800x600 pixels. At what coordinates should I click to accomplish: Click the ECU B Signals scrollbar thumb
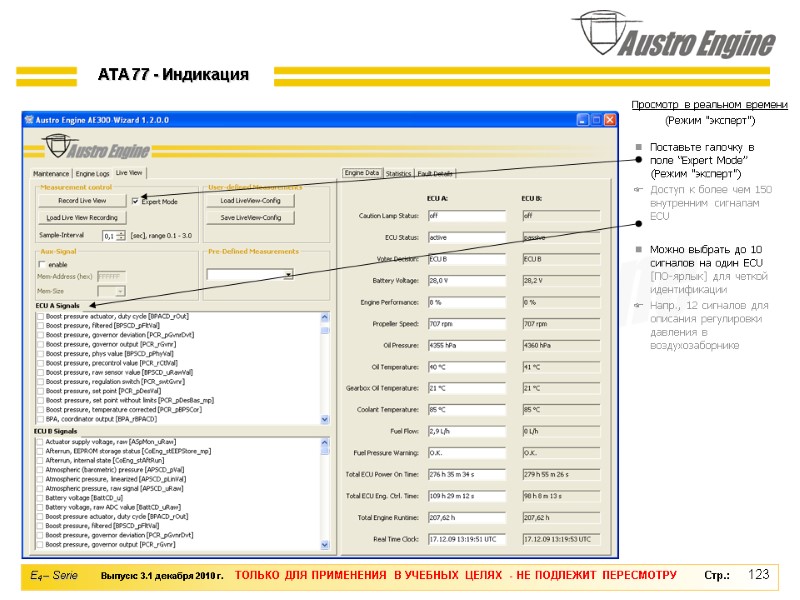(x=325, y=451)
